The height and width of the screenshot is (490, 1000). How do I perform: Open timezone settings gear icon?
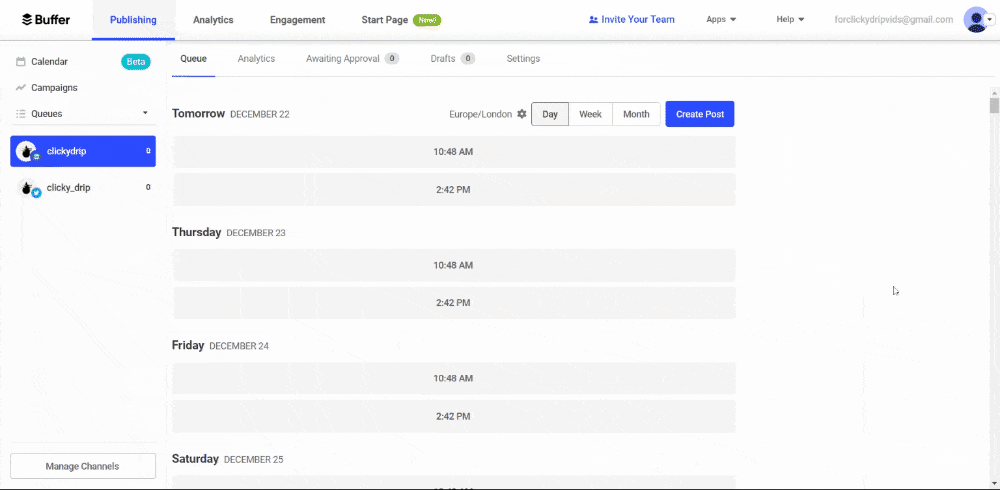[522, 114]
